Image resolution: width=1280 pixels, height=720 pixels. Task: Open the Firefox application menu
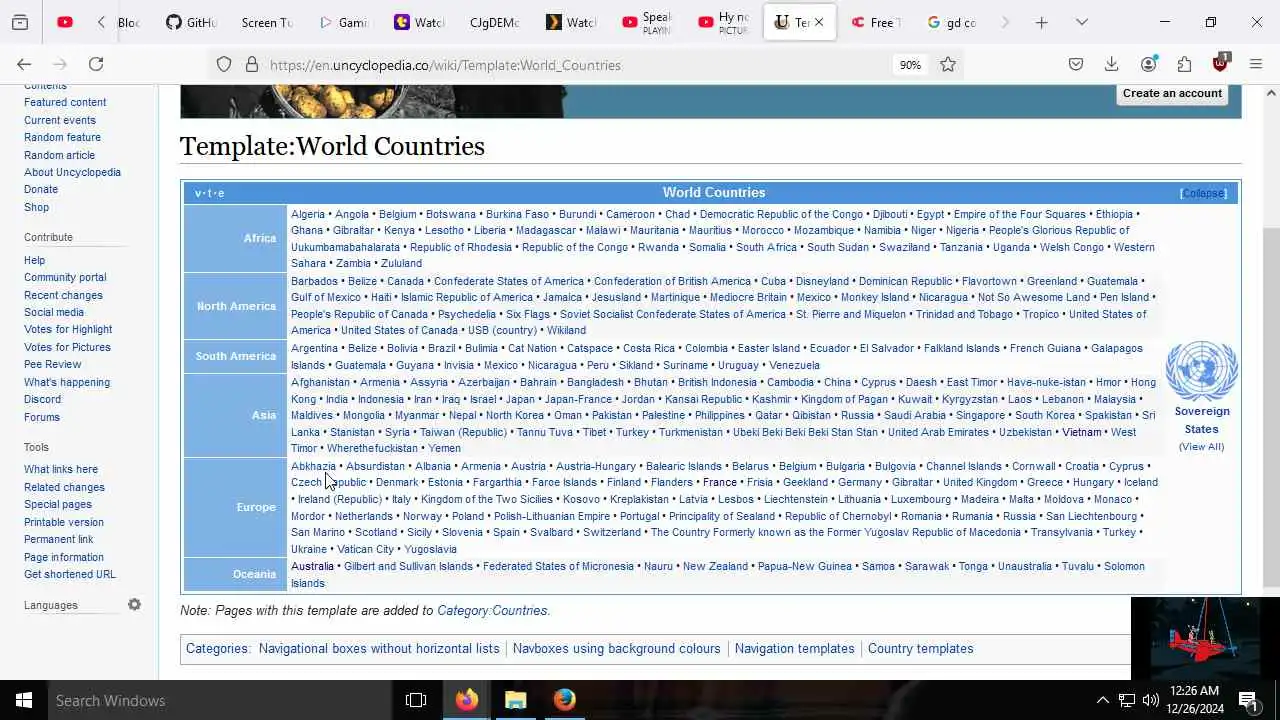1256,64
